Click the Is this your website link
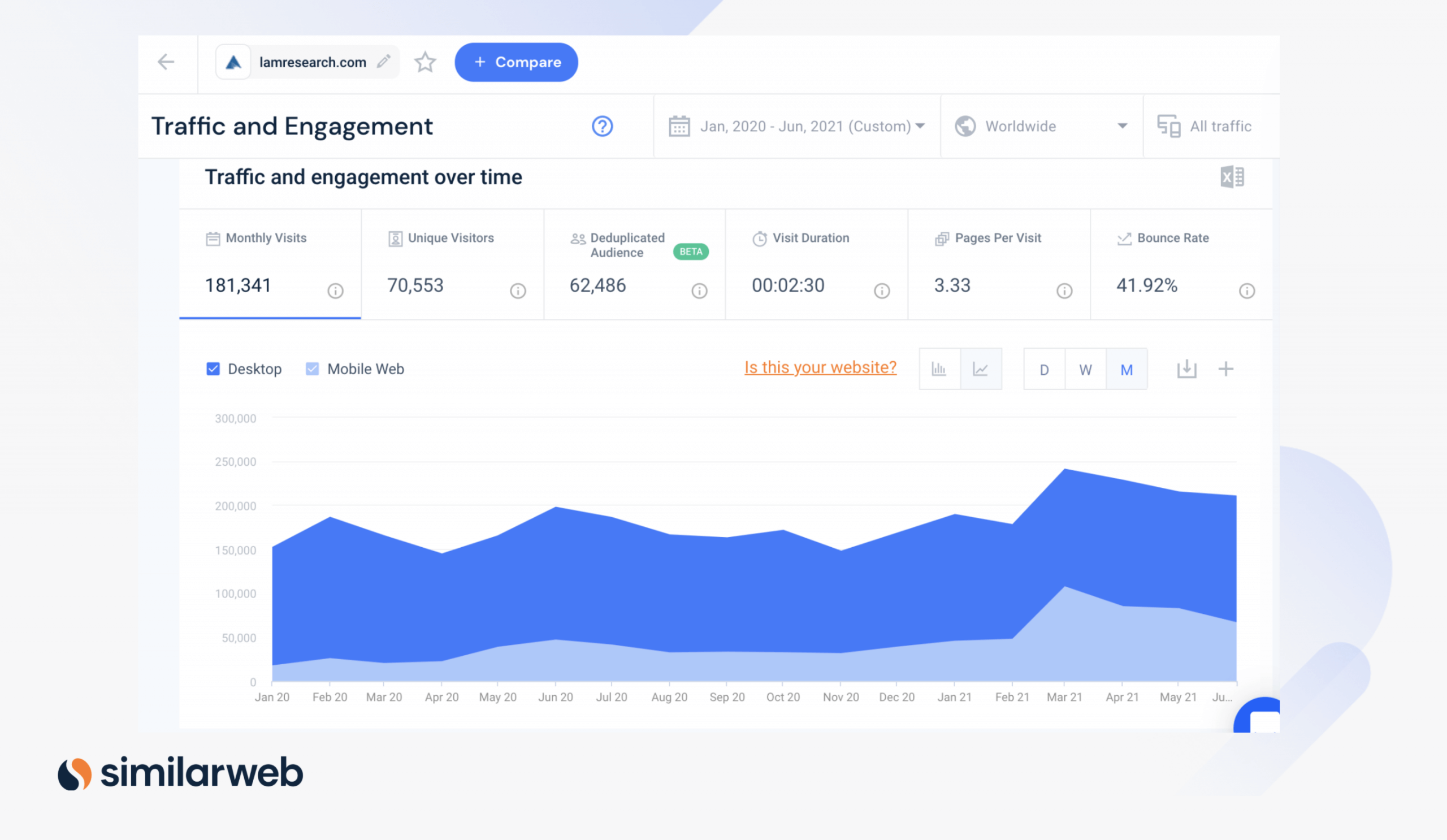The height and width of the screenshot is (840, 1447). (820, 367)
